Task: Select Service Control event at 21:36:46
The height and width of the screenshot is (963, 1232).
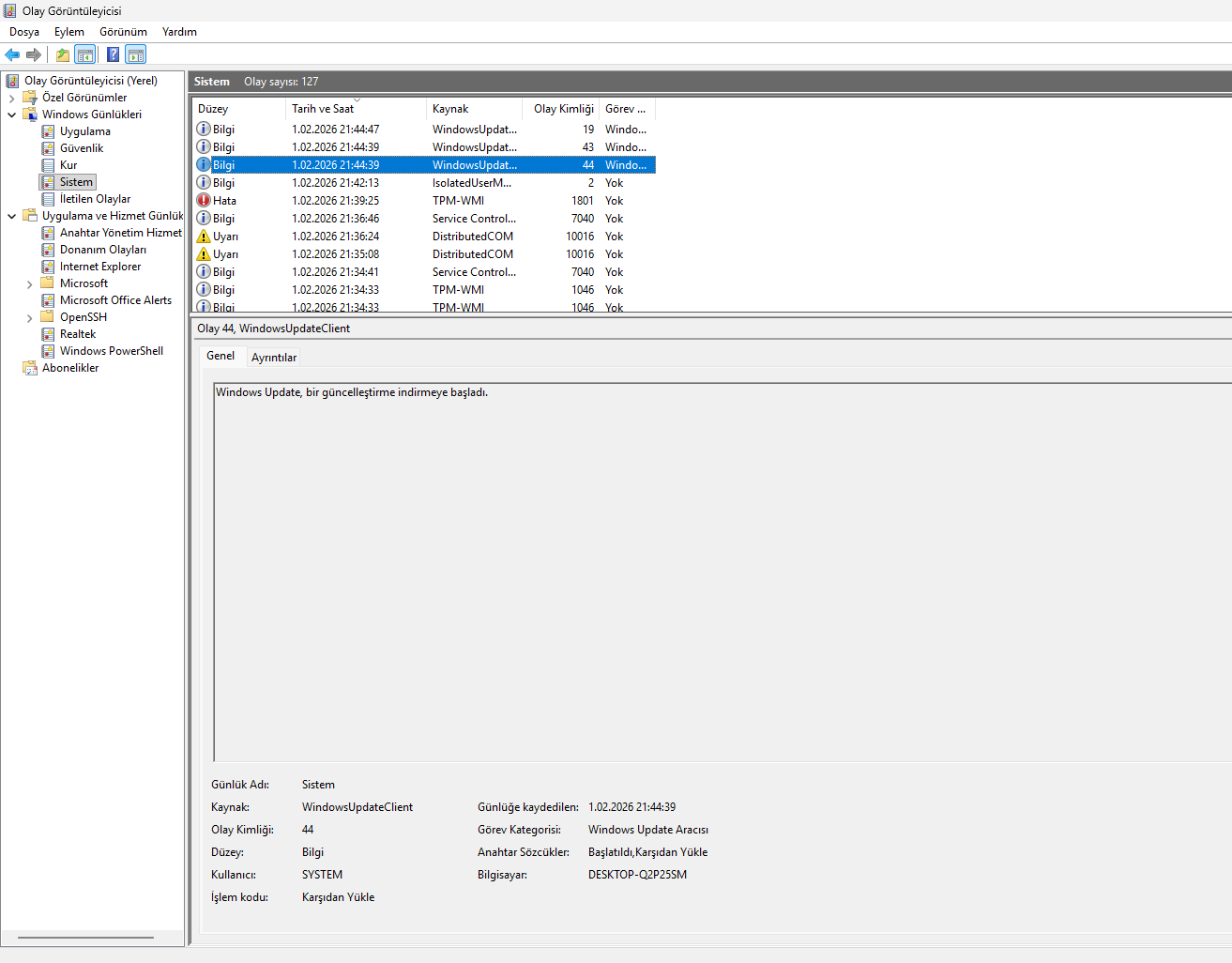Action: [424, 218]
